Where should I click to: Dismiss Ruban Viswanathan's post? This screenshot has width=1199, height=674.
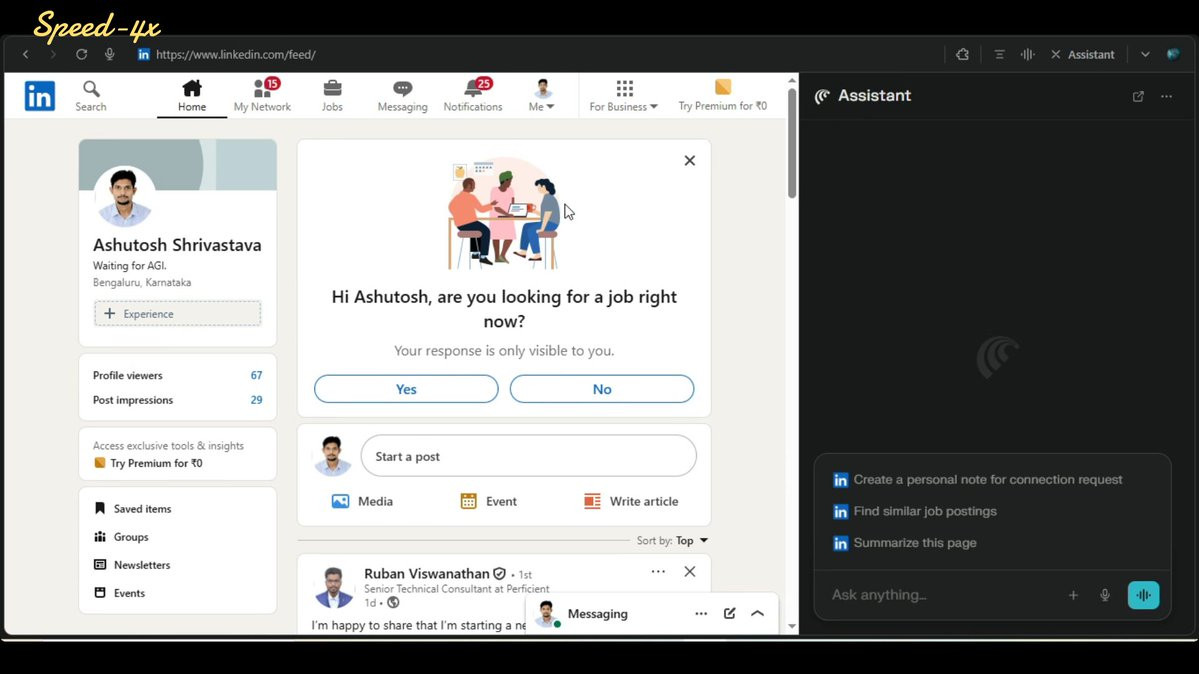pyautogui.click(x=690, y=571)
